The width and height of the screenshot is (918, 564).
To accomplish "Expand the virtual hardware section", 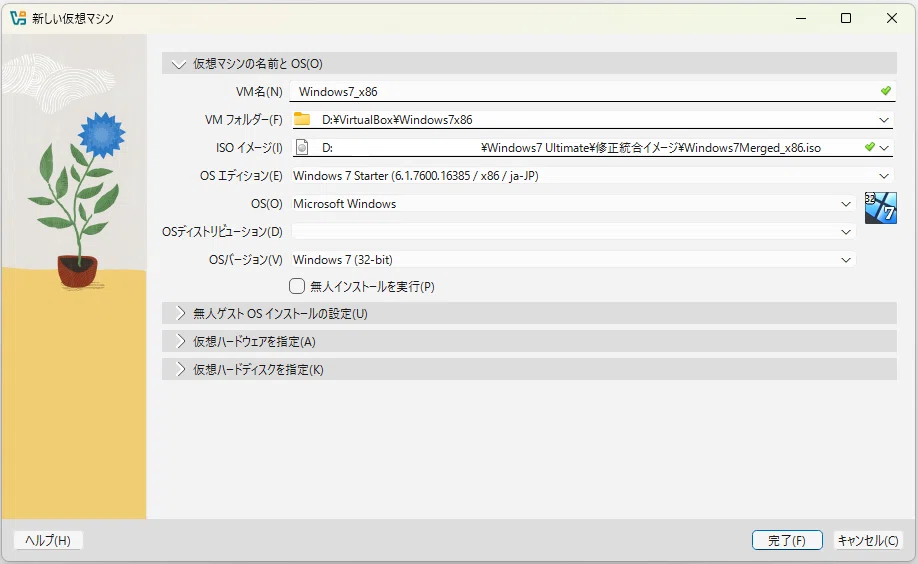I will coord(529,341).
